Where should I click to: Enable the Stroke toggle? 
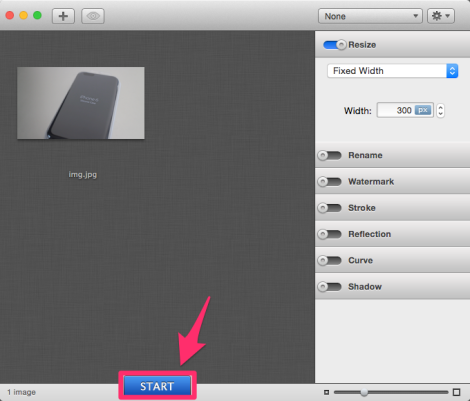click(329, 208)
